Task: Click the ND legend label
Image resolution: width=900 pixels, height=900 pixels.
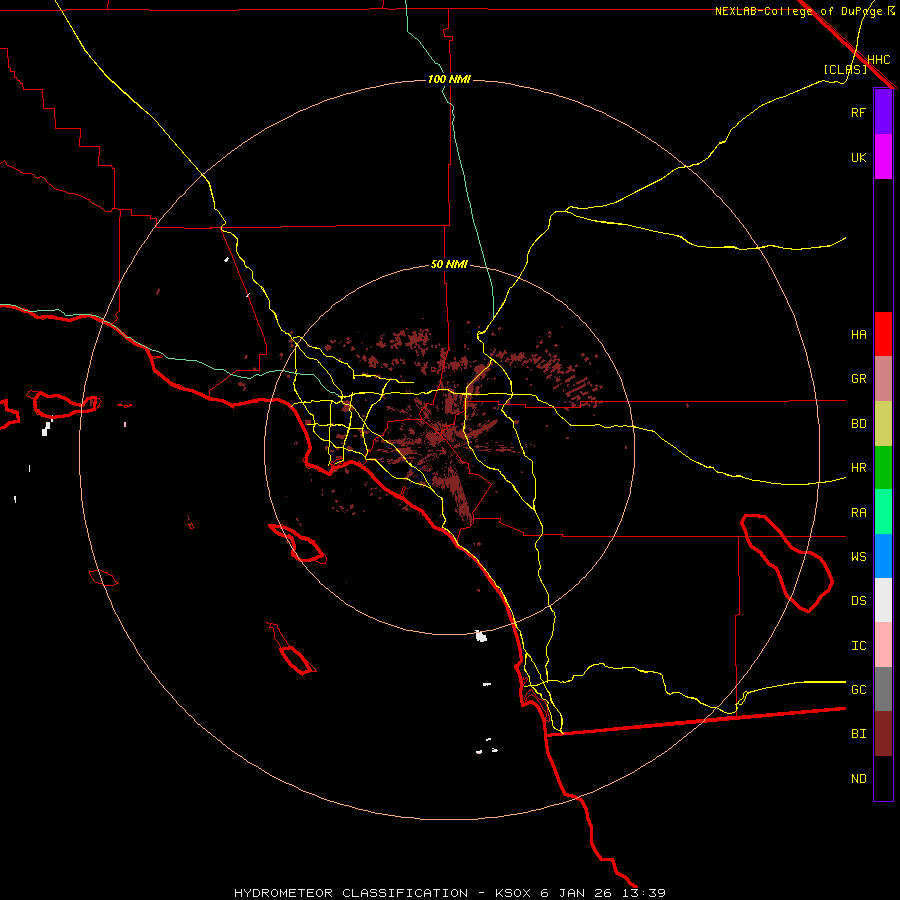Action: (x=858, y=778)
